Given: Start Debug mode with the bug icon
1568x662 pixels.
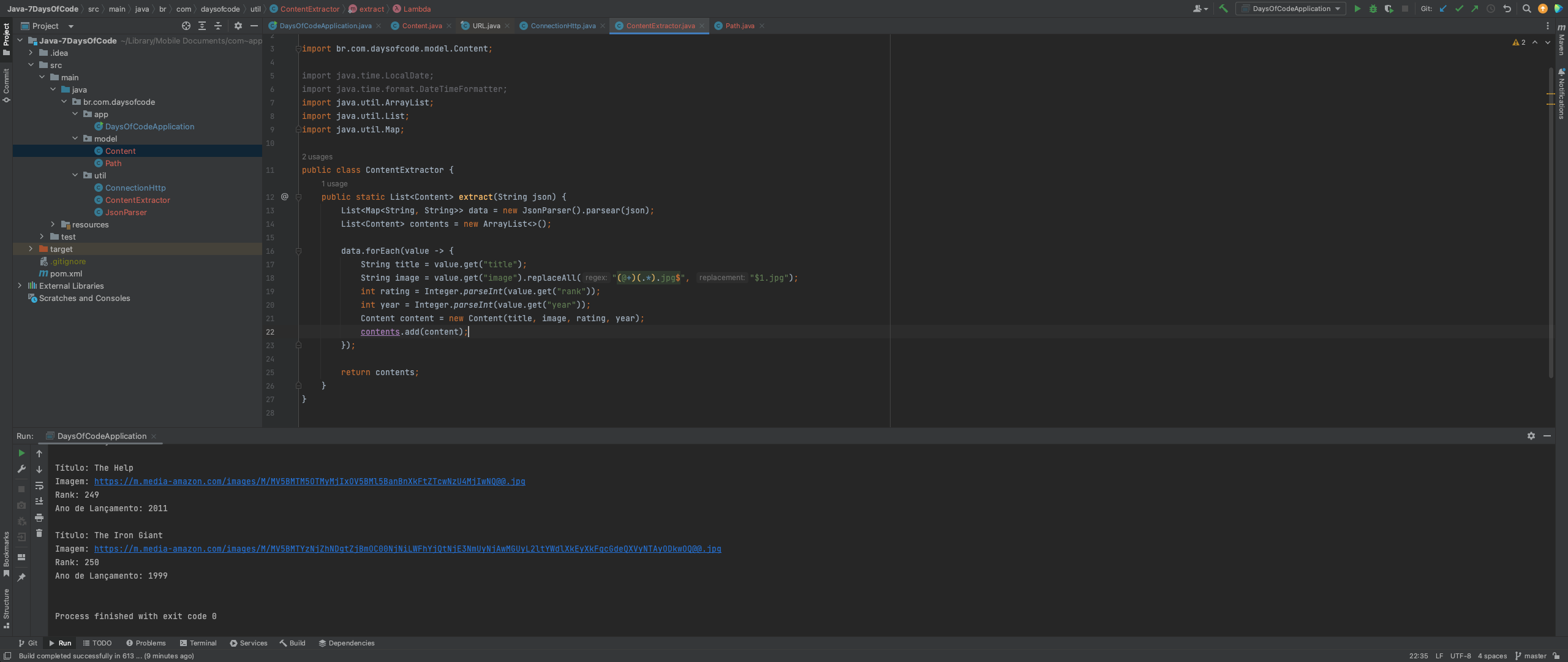Looking at the screenshot, I should [1372, 9].
